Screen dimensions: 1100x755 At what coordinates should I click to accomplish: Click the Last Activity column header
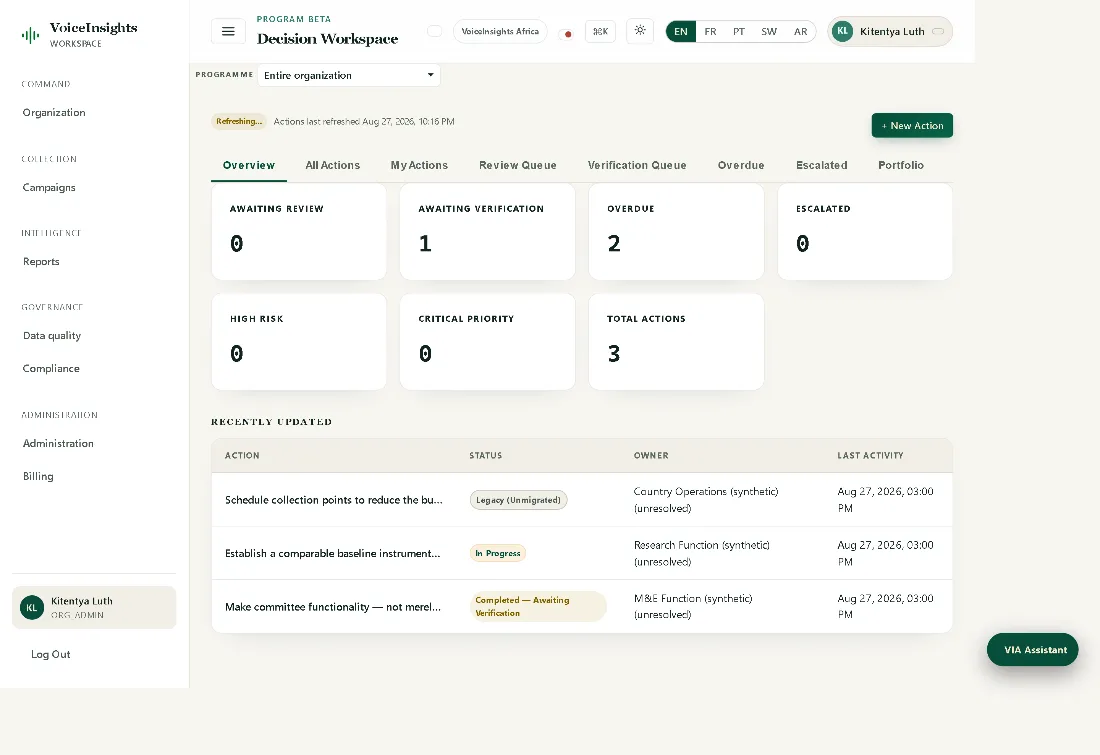[871, 455]
